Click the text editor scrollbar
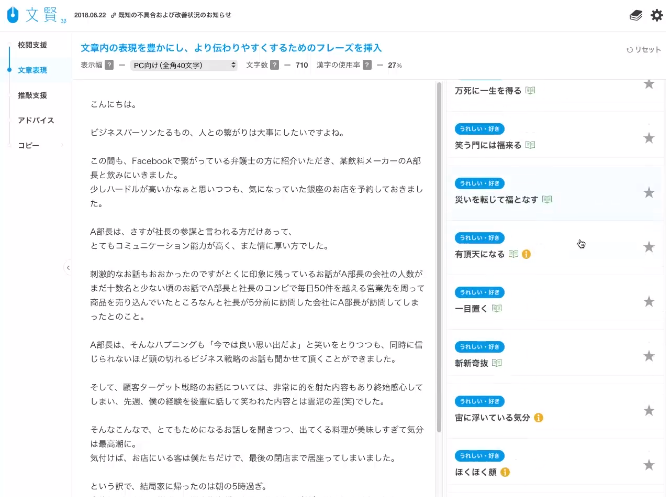 pyautogui.click(x=439, y=257)
